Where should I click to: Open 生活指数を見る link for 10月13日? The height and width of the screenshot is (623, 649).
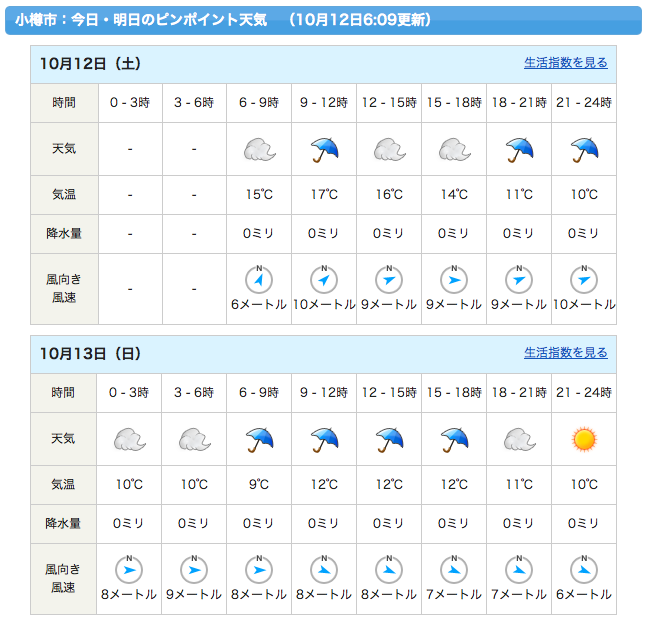(x=565, y=353)
